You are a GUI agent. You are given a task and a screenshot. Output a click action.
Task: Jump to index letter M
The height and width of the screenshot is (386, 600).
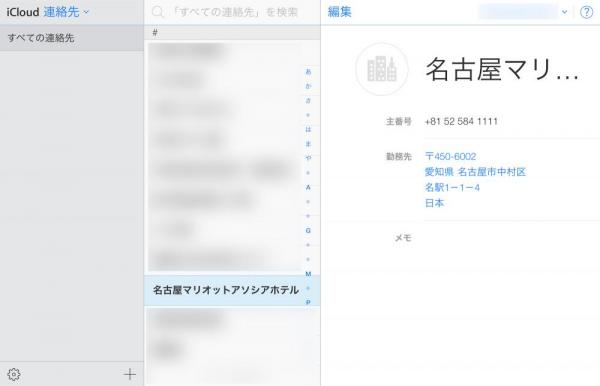[x=308, y=274]
